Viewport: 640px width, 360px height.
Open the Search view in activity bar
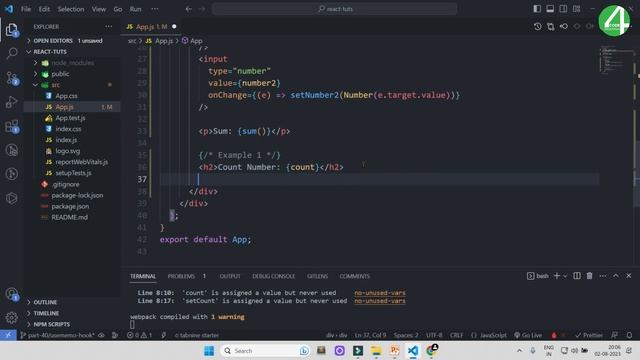click(x=12, y=53)
